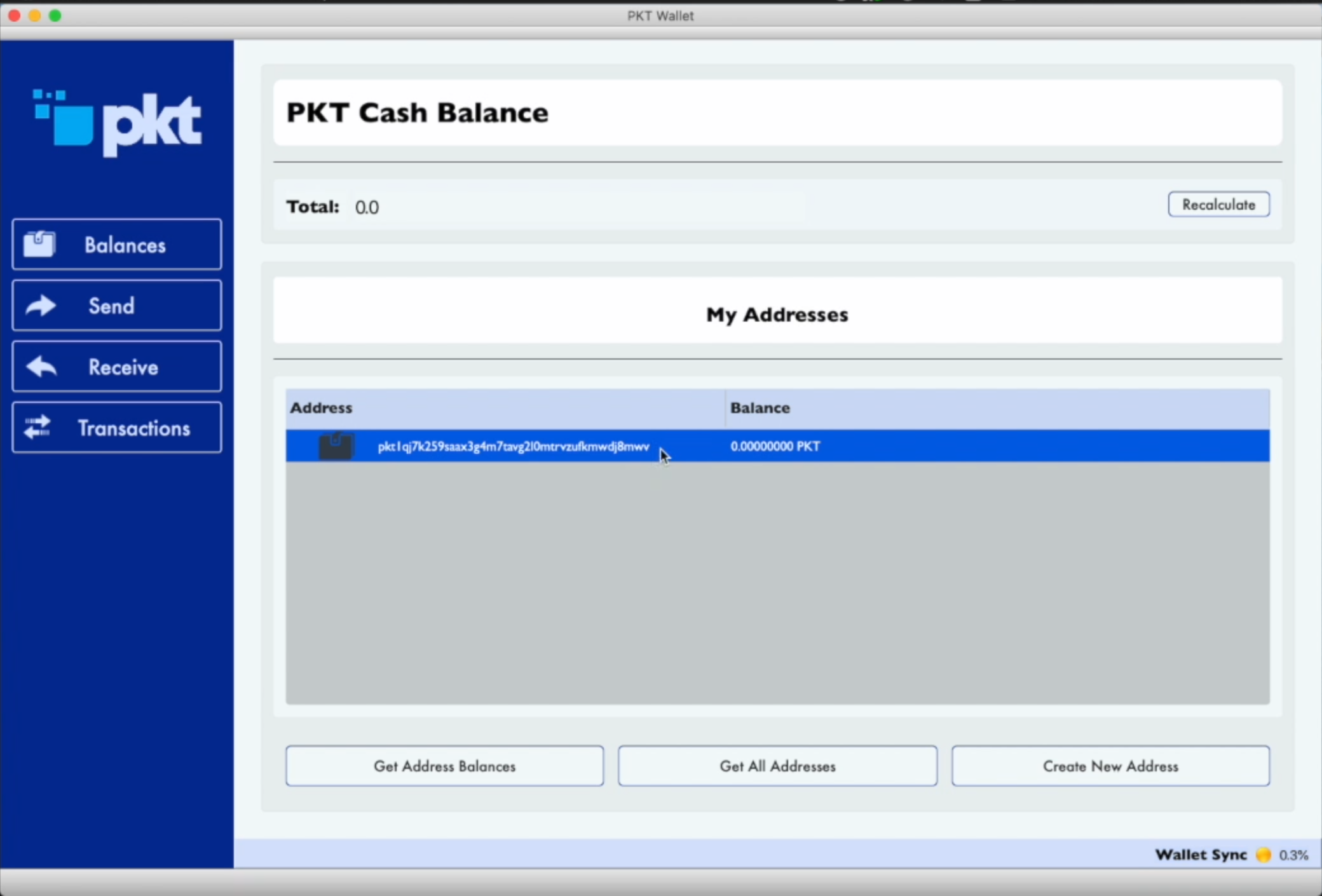Screen dimensions: 1322x896
Task: Select the Balances wallet icon
Action: pyautogui.click(x=38, y=244)
